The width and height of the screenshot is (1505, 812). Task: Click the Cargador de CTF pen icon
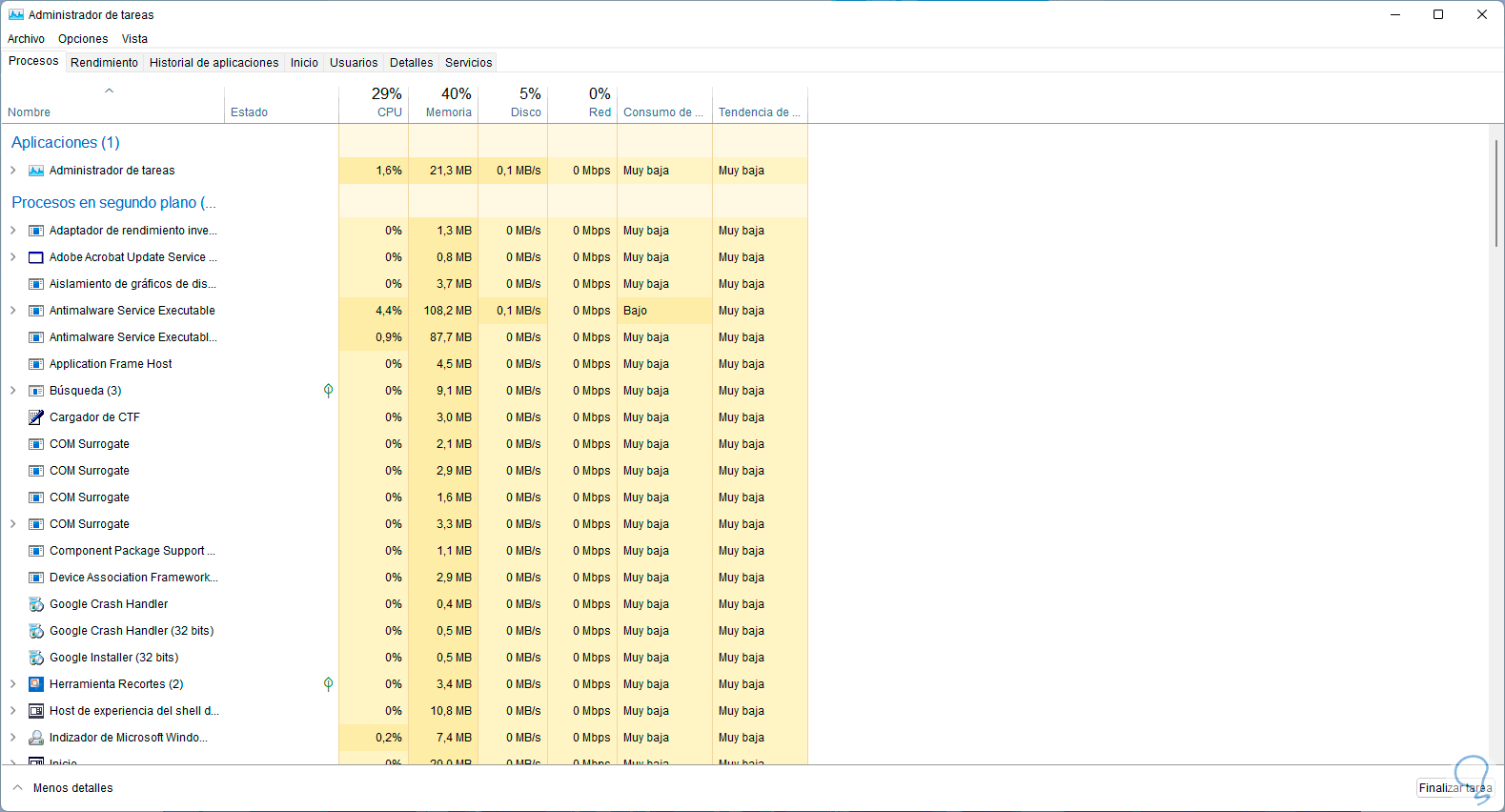click(x=36, y=417)
